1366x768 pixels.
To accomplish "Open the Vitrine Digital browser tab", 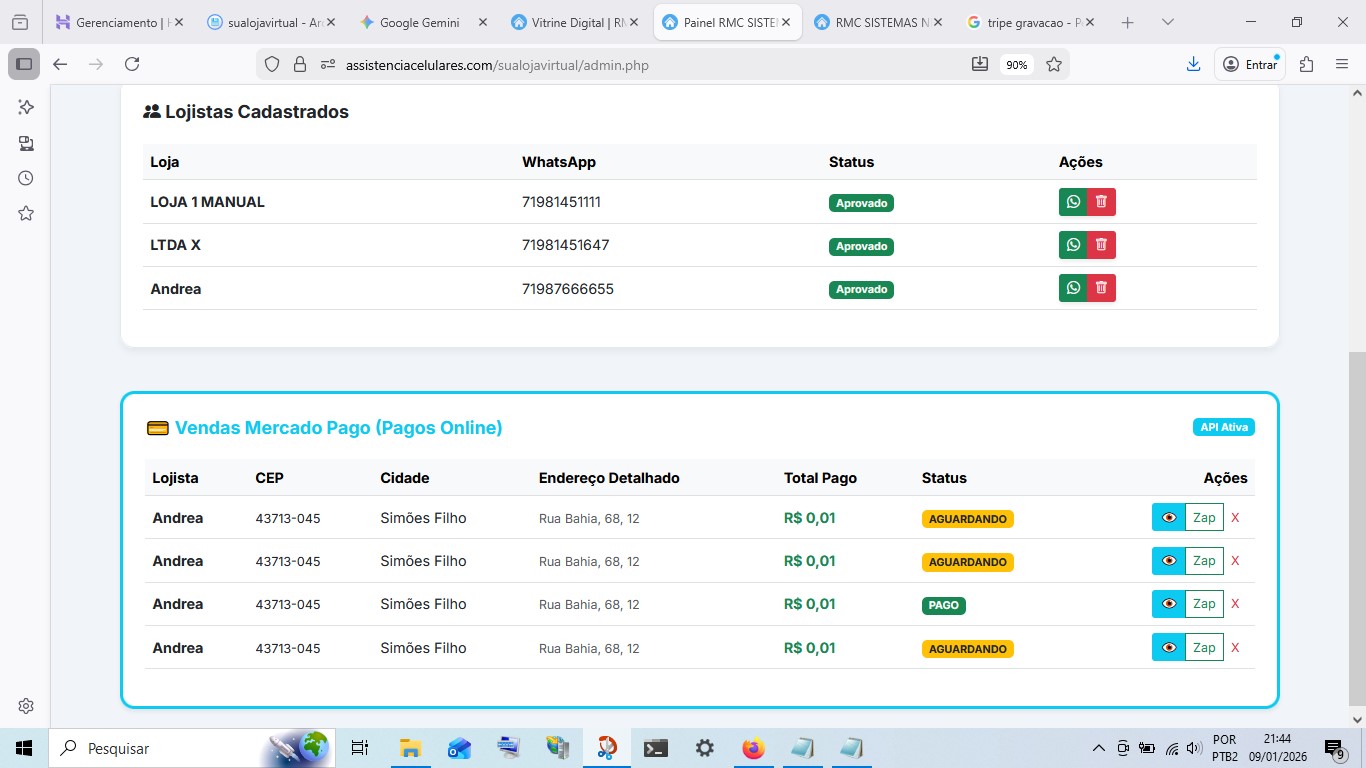I will tap(570, 22).
